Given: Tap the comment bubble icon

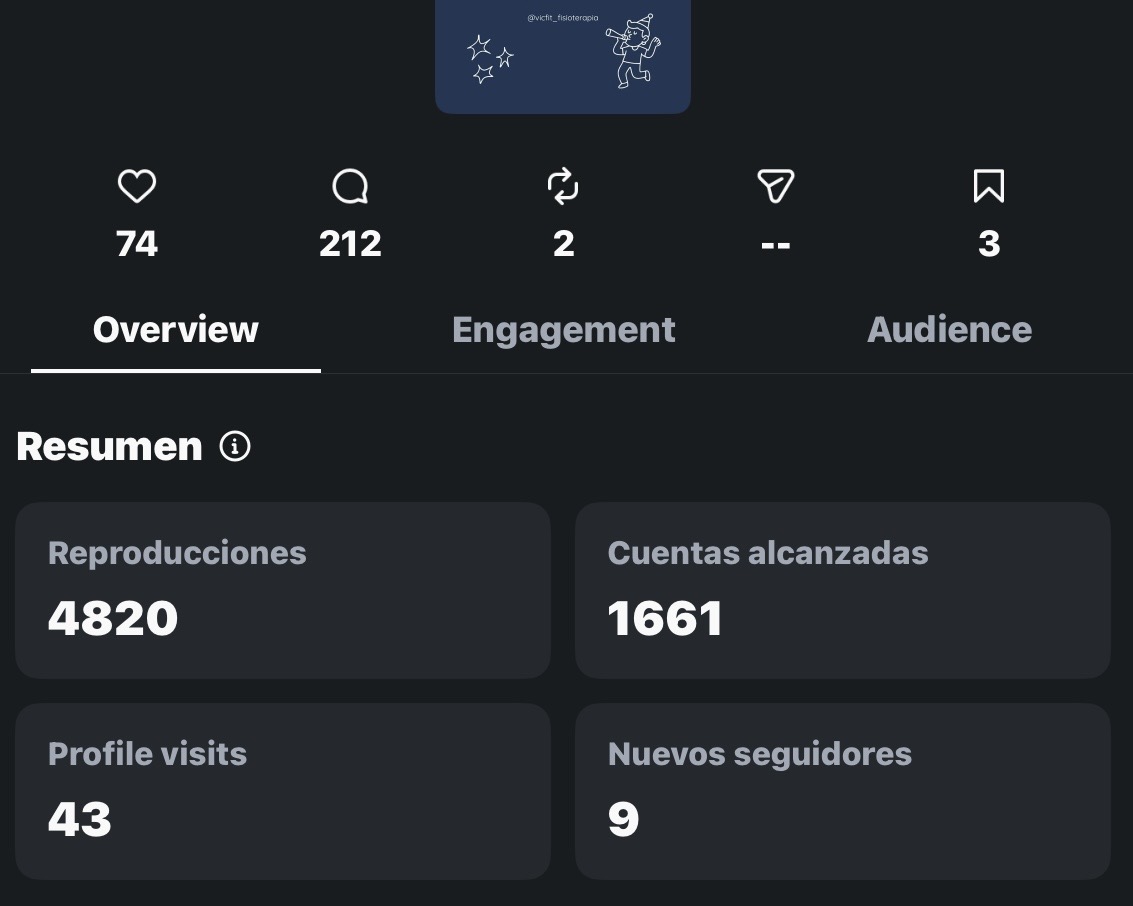Looking at the screenshot, I should point(350,186).
